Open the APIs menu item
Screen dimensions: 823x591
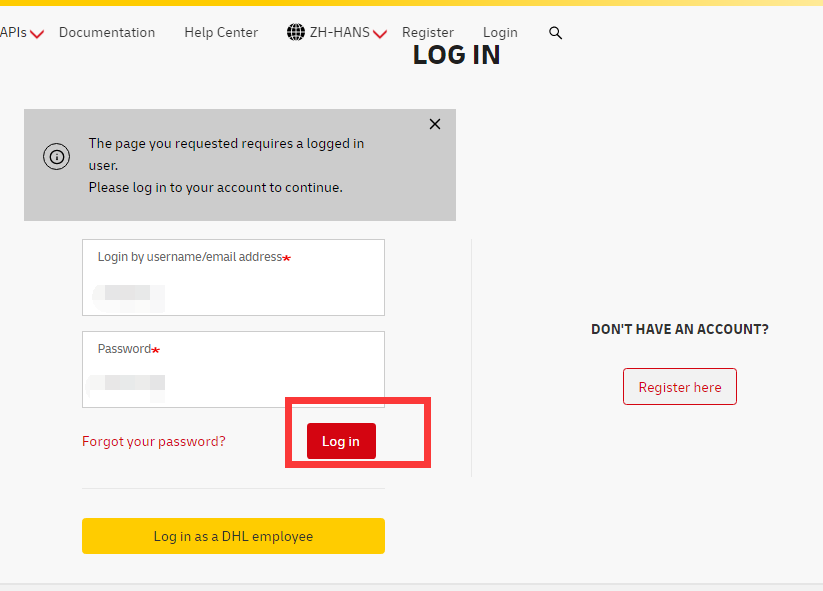point(13,33)
